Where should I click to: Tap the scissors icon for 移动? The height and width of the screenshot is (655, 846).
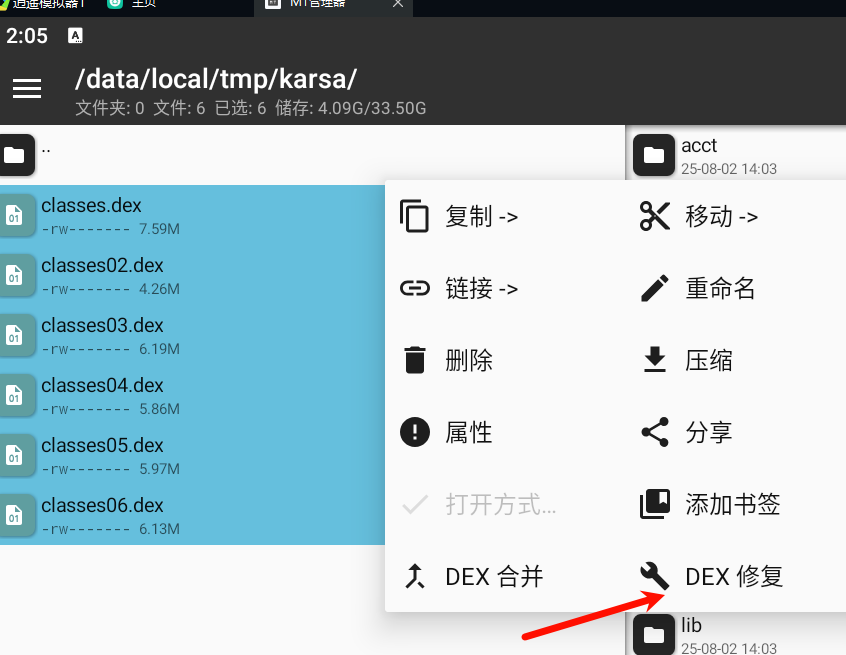click(655, 216)
